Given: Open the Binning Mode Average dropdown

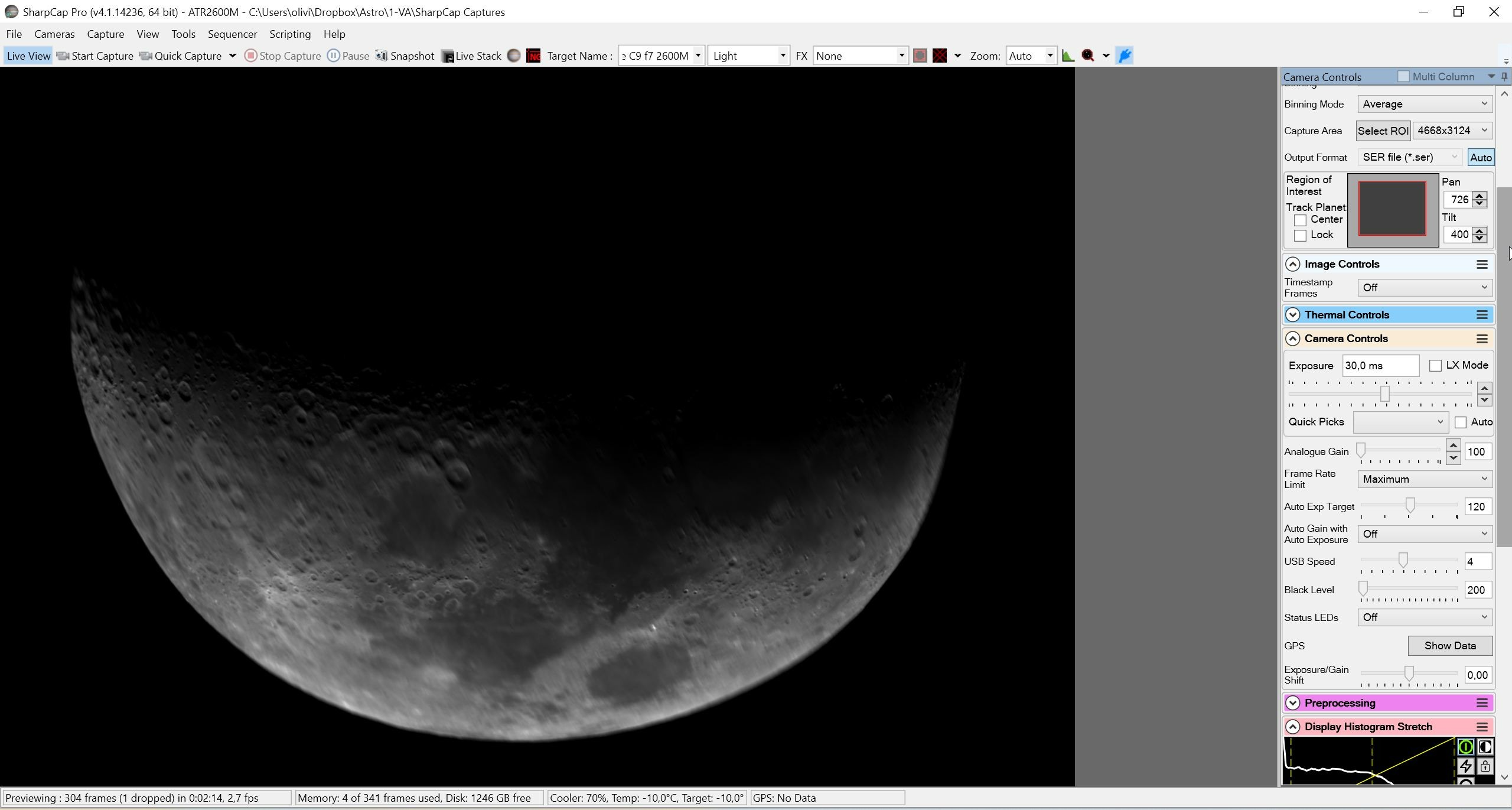Looking at the screenshot, I should [x=1425, y=104].
